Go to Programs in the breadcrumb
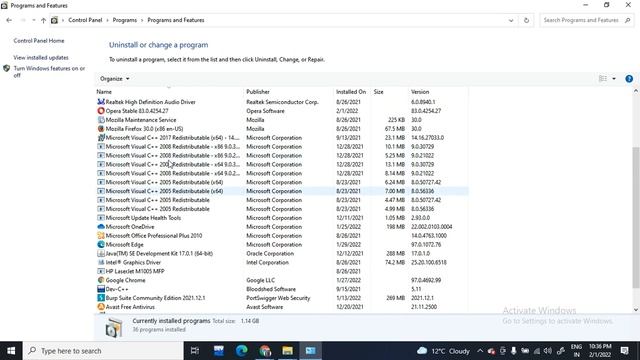 [124, 20]
